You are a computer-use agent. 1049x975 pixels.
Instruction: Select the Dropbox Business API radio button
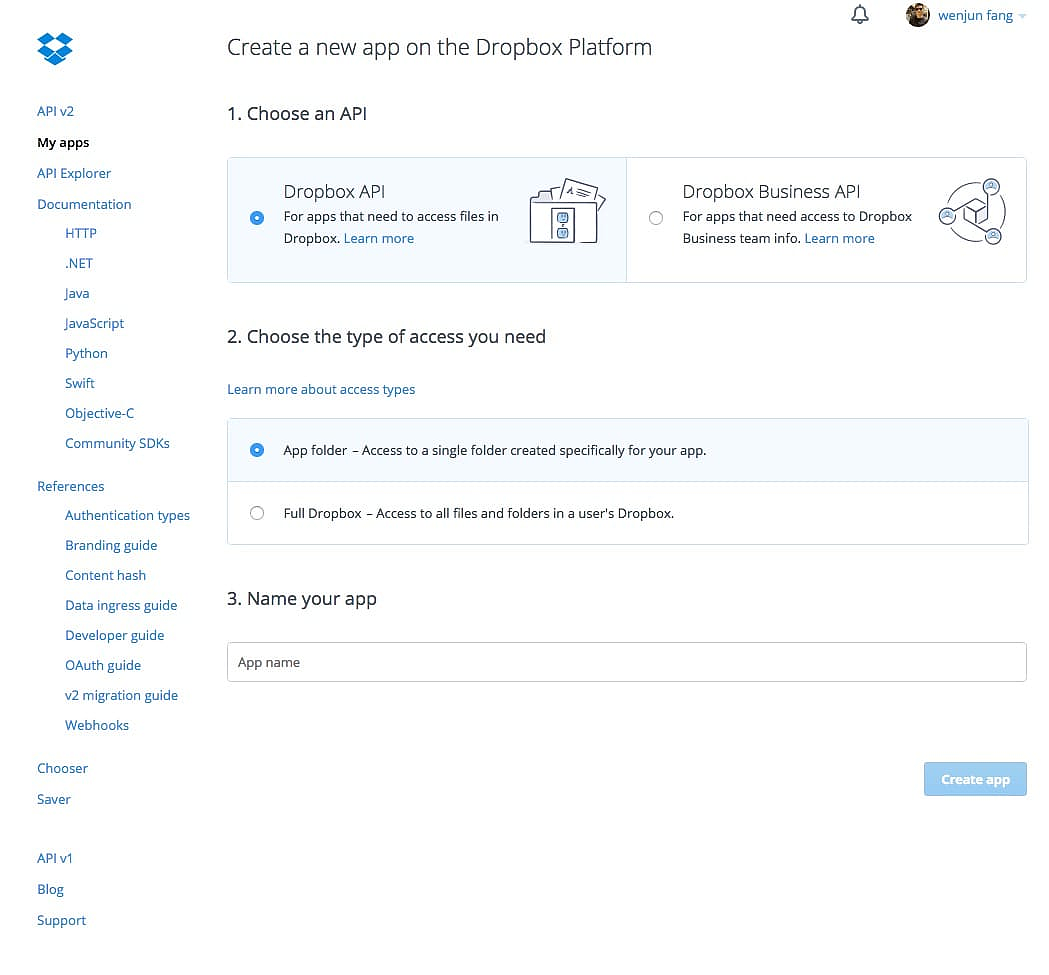pyautogui.click(x=656, y=218)
